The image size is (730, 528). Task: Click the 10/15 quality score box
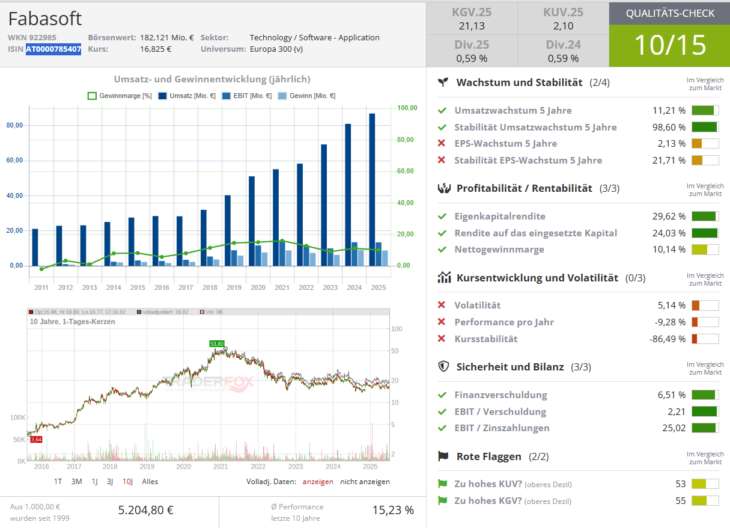tap(669, 45)
